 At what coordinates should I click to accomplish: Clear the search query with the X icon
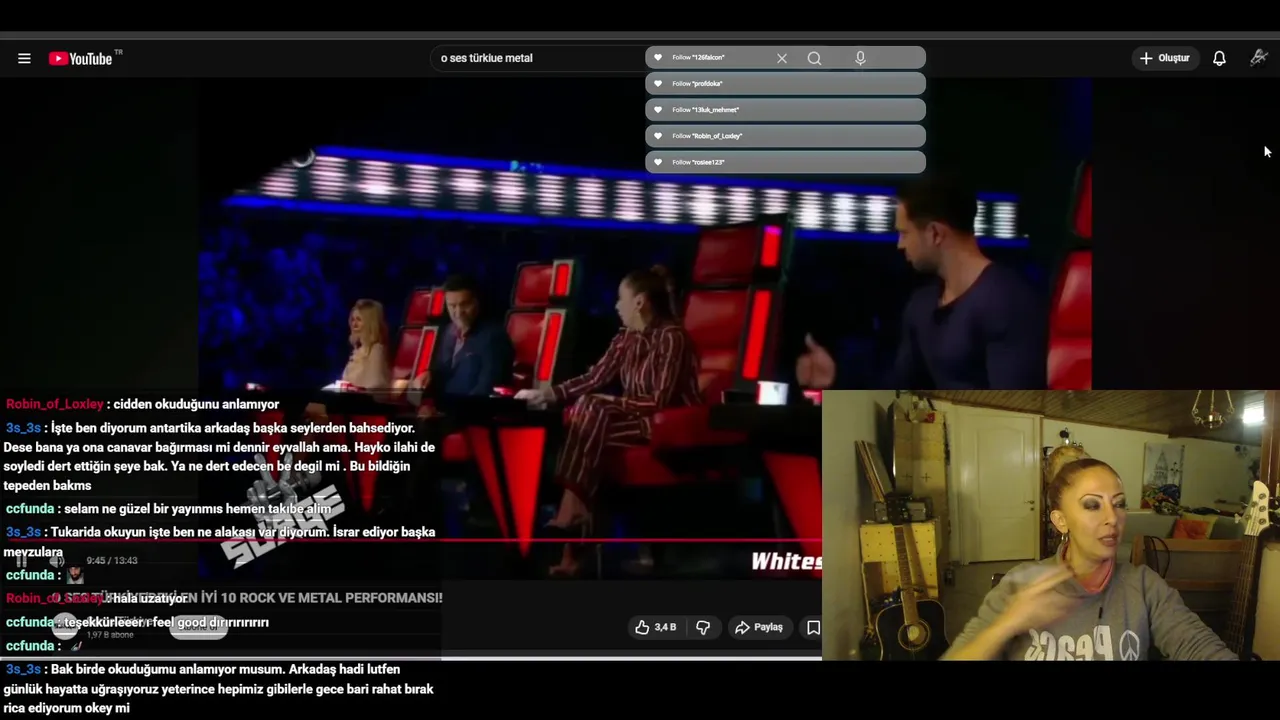pyautogui.click(x=782, y=58)
